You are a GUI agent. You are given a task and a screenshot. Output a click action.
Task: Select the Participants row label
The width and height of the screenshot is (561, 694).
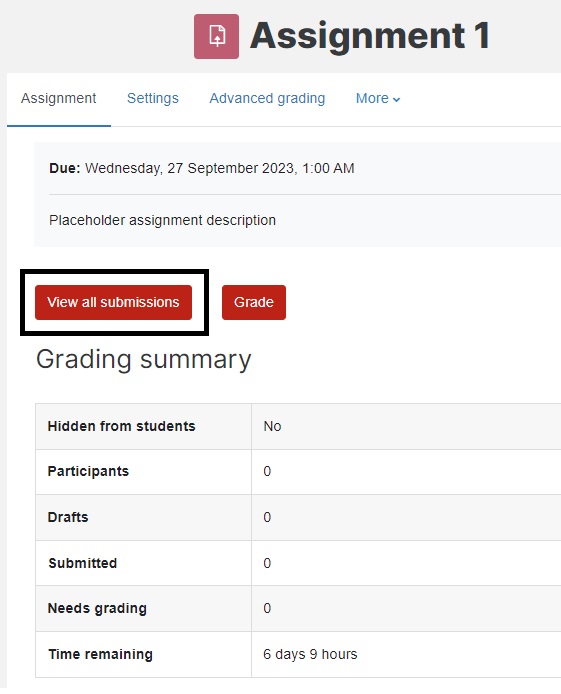point(88,471)
